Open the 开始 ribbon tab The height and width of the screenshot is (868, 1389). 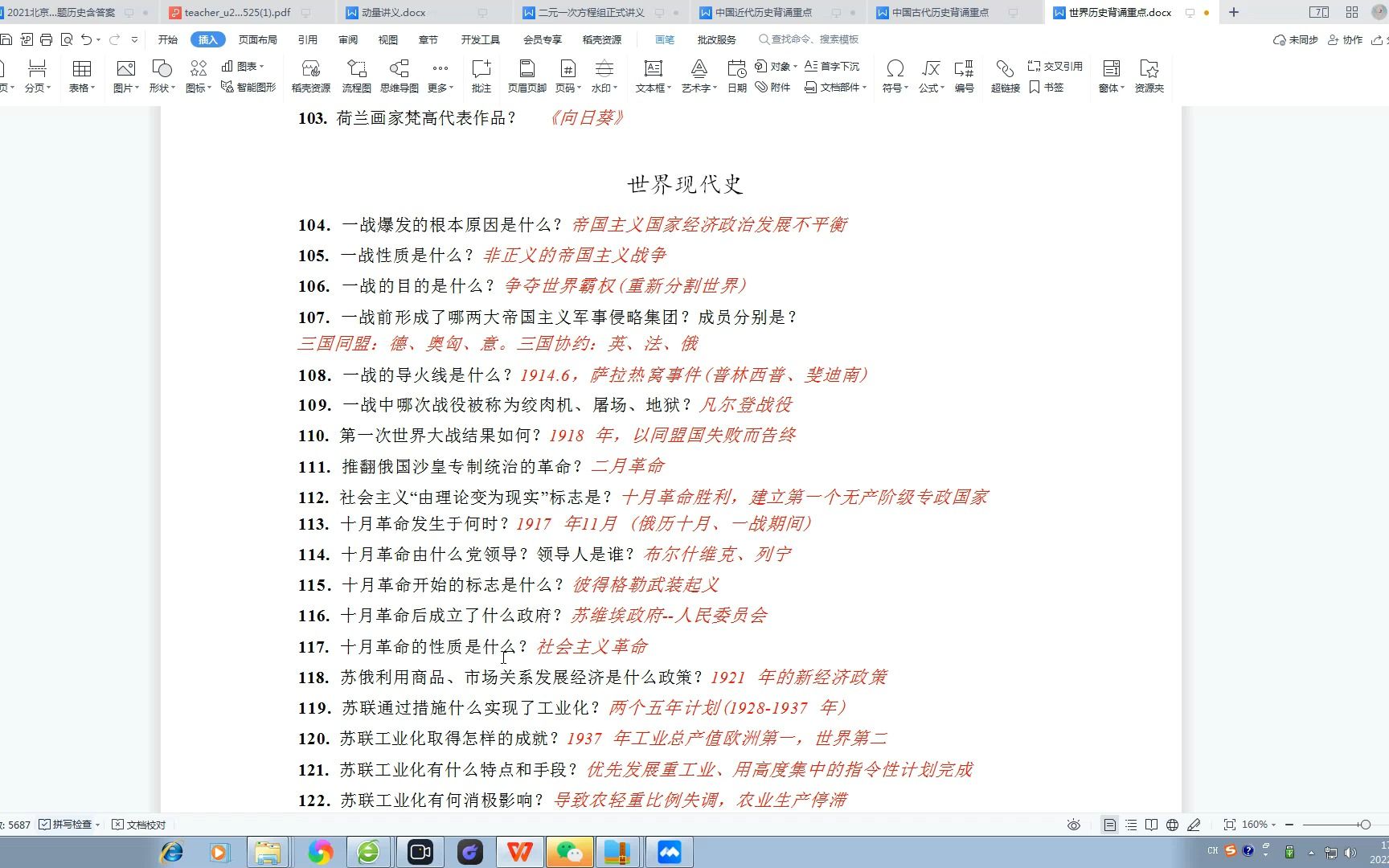coord(168,39)
